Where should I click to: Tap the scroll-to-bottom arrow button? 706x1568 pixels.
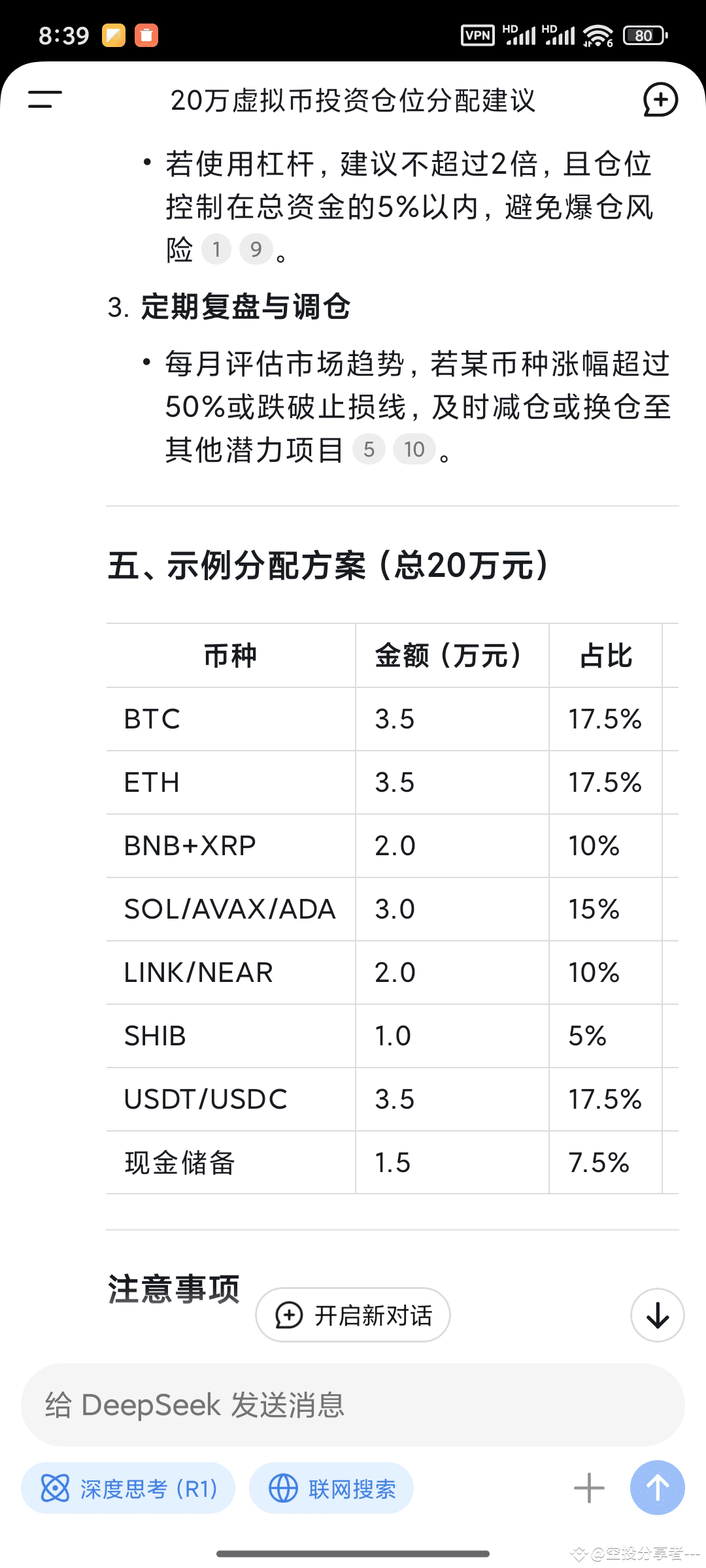657,1315
